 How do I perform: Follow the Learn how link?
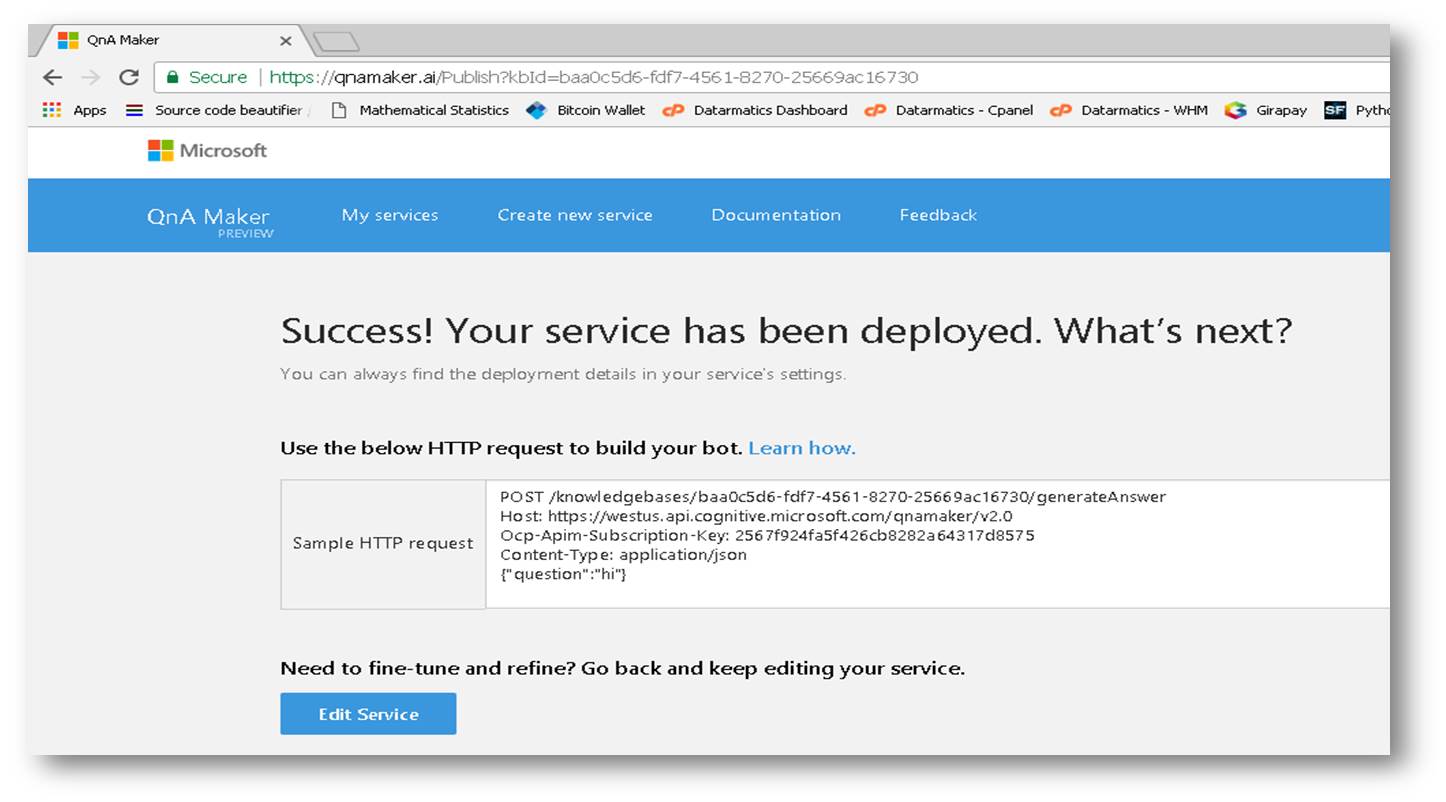[802, 448]
